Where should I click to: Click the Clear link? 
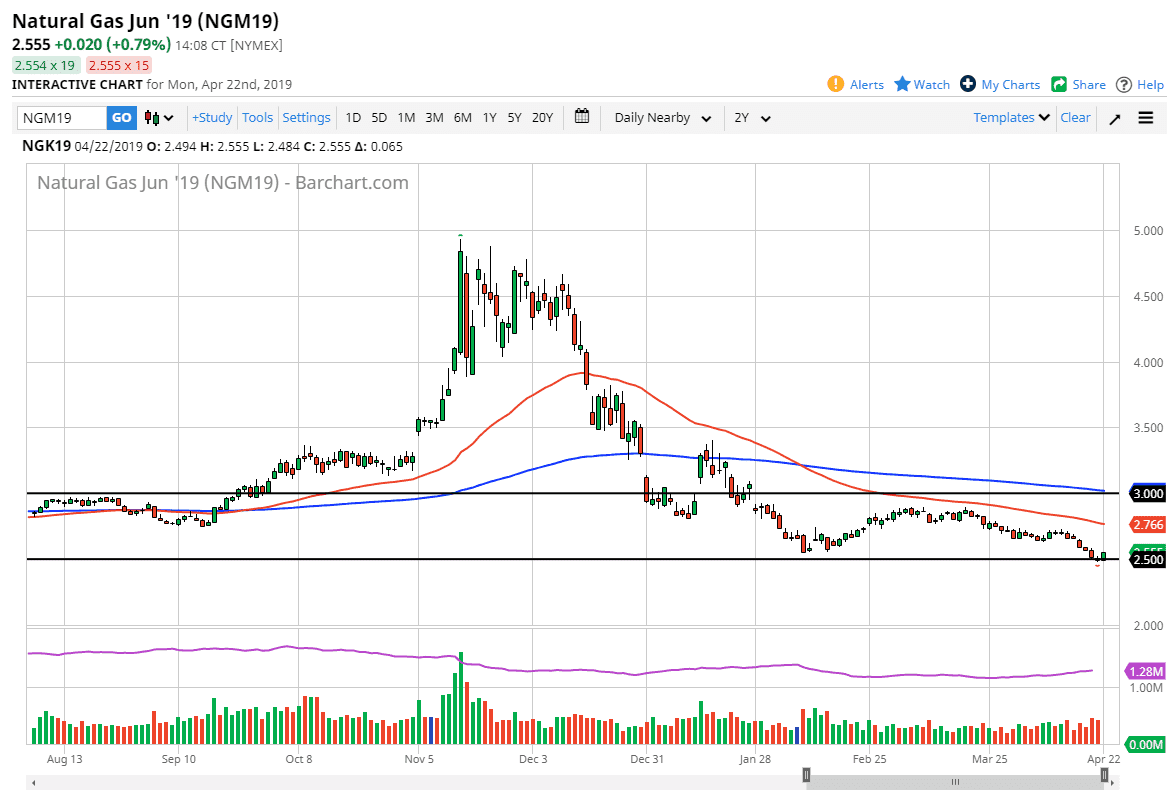tap(1075, 117)
